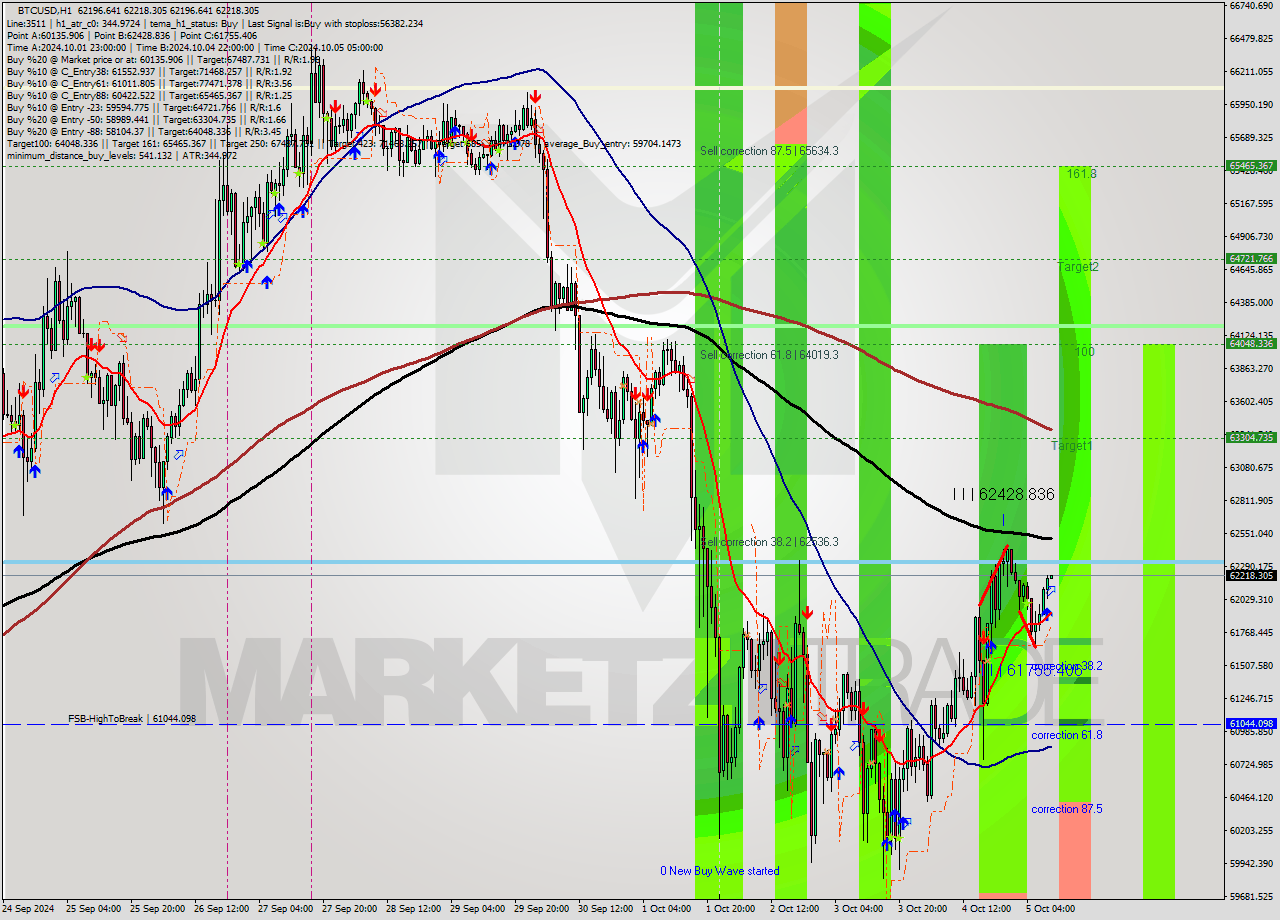Select the blue 'correction 61.8' label

tap(1067, 735)
